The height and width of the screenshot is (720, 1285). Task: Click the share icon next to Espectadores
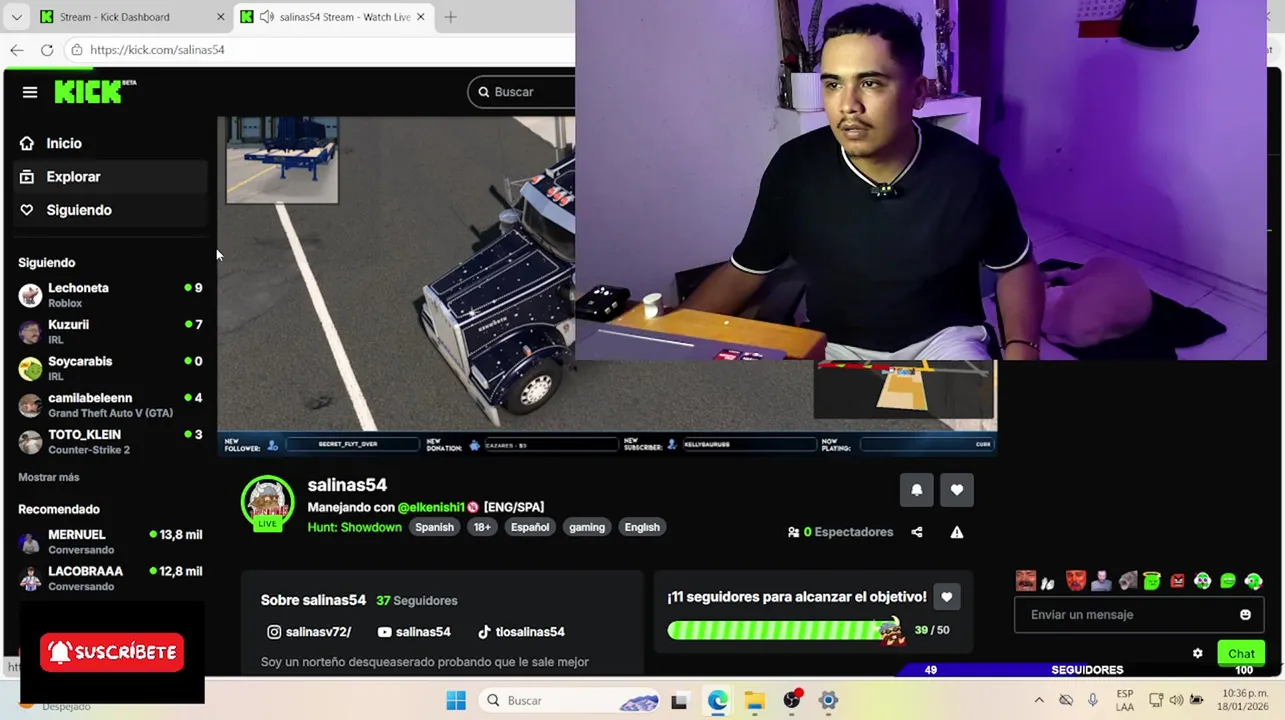tap(917, 532)
